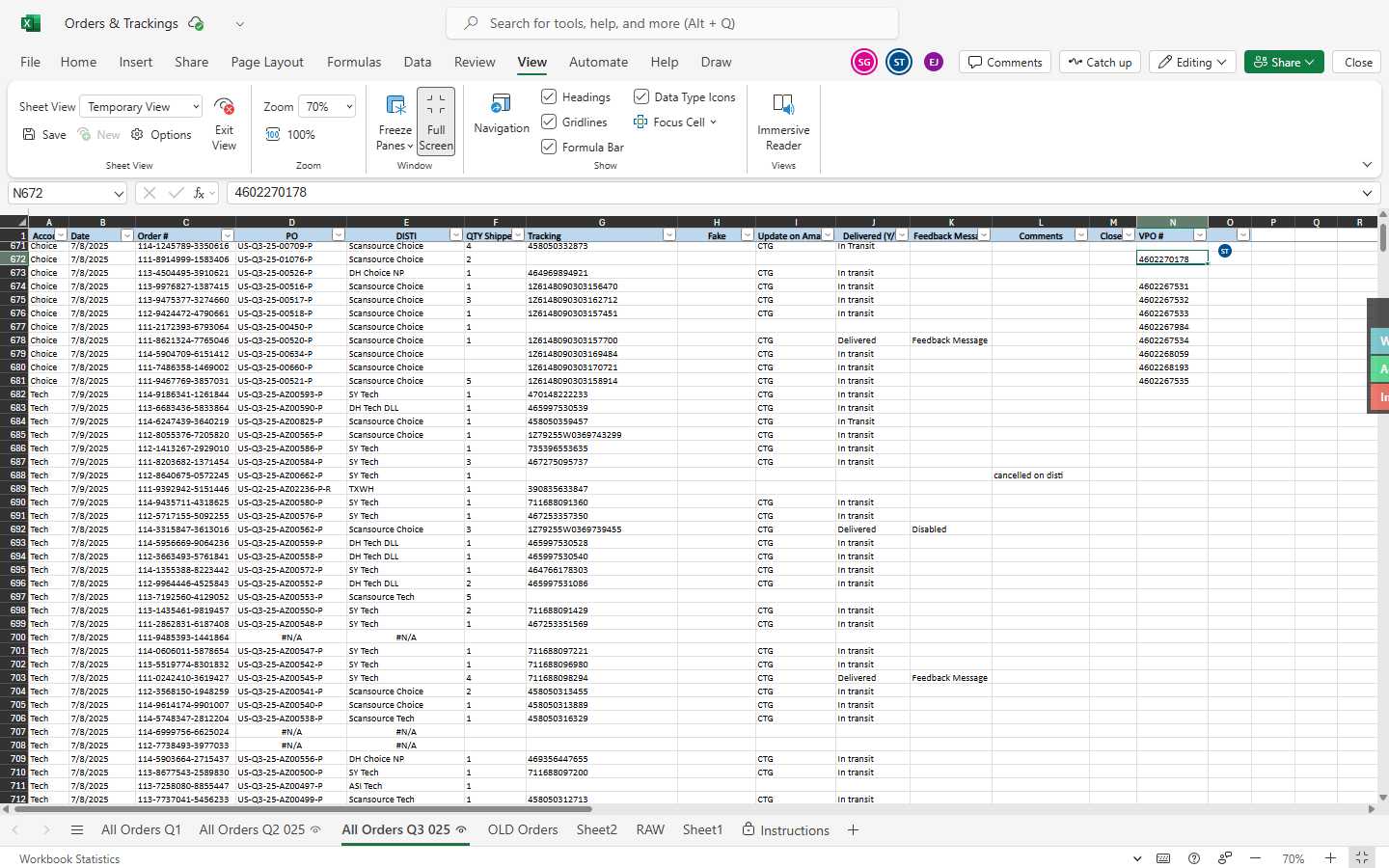Viewport: 1389px width, 868px height.
Task: Toggle Full Screen mode
Action: click(x=436, y=122)
